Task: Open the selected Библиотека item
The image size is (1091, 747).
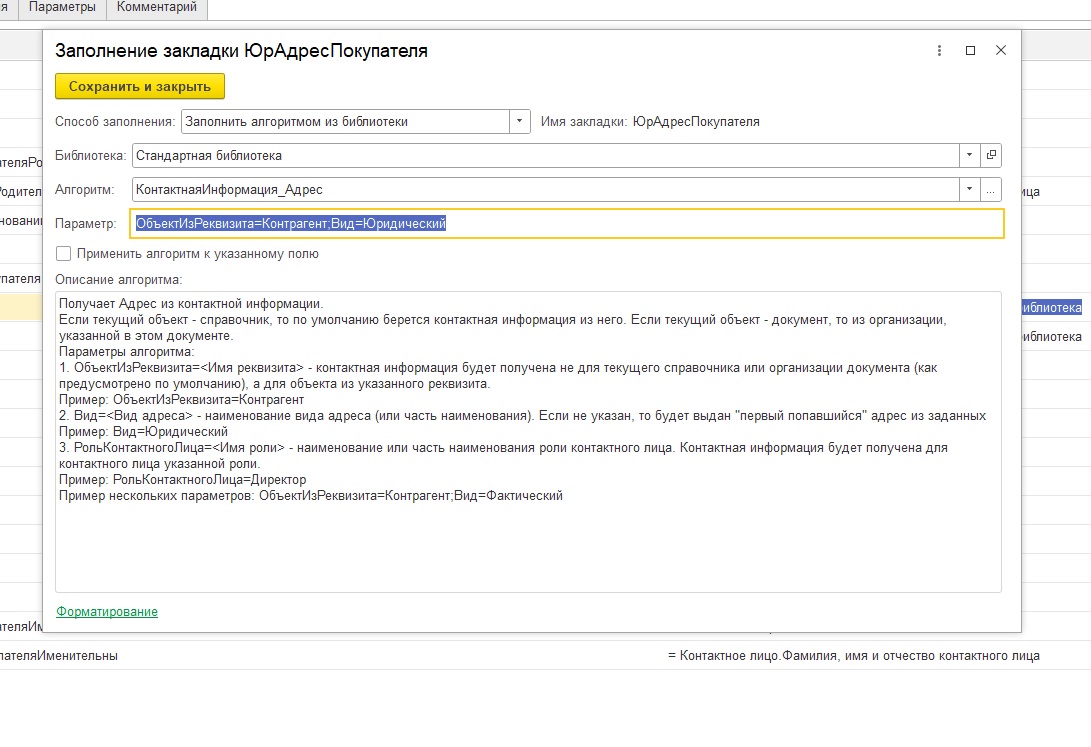Action: 991,155
